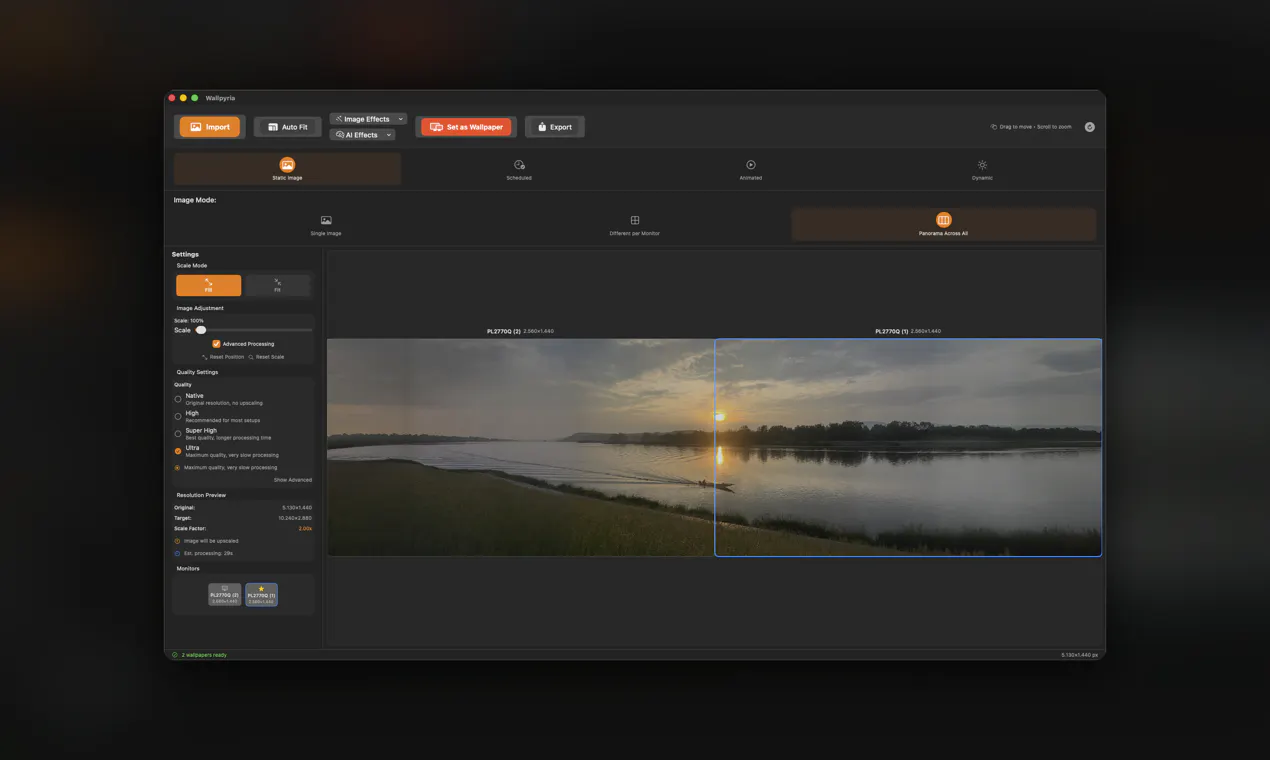Choose the Fit scale mode
Viewport: 1270px width, 760px height.
[277, 285]
